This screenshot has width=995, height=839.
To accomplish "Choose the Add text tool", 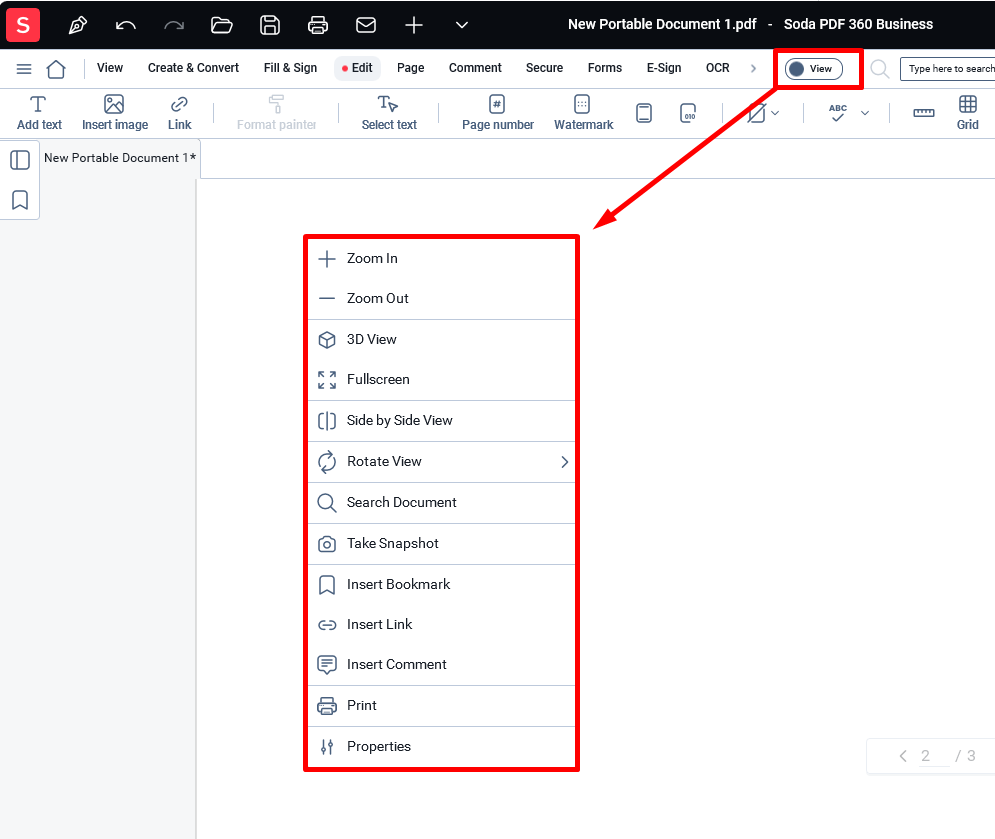I will coord(39,113).
